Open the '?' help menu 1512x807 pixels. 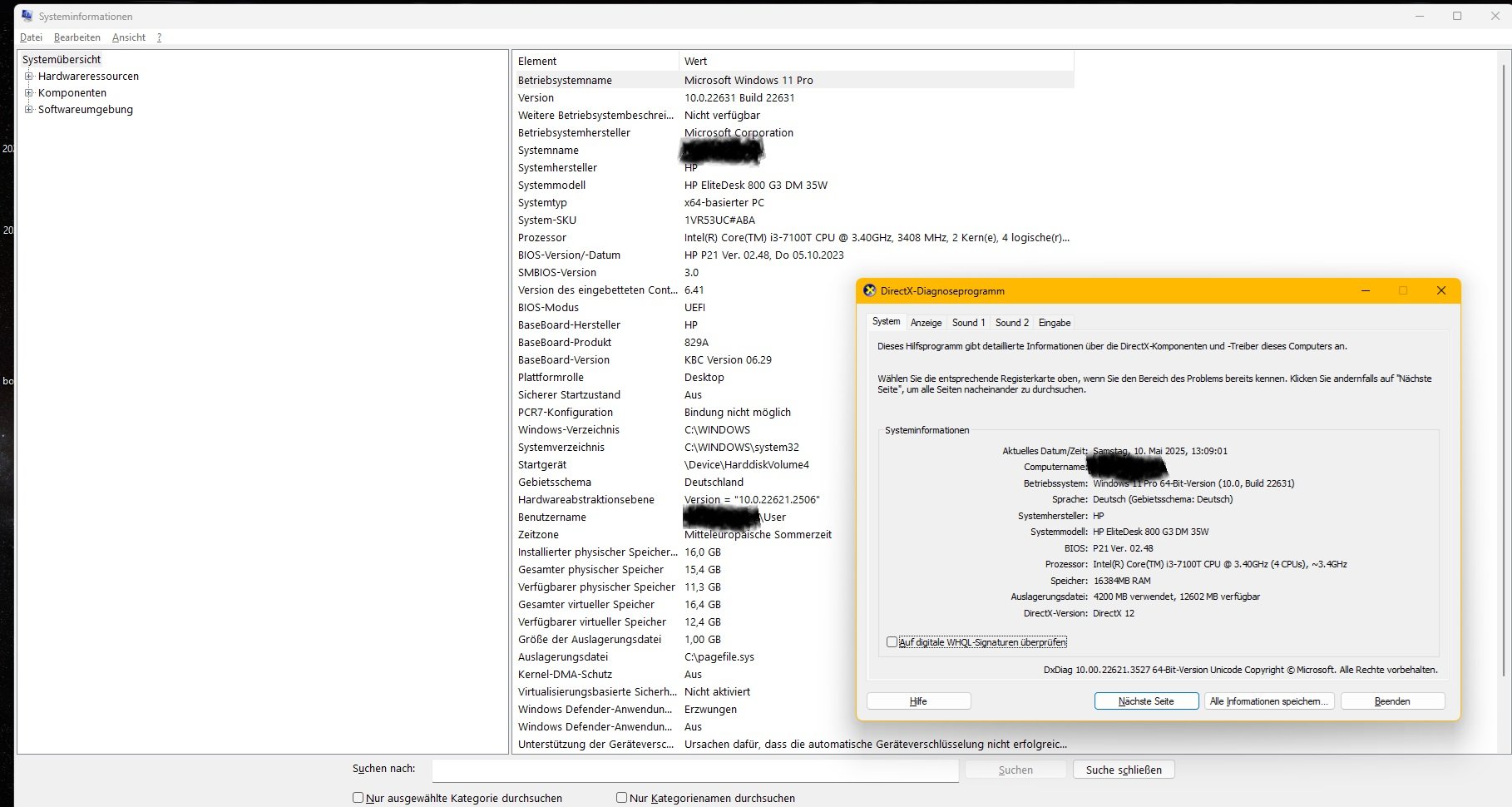tap(159, 37)
